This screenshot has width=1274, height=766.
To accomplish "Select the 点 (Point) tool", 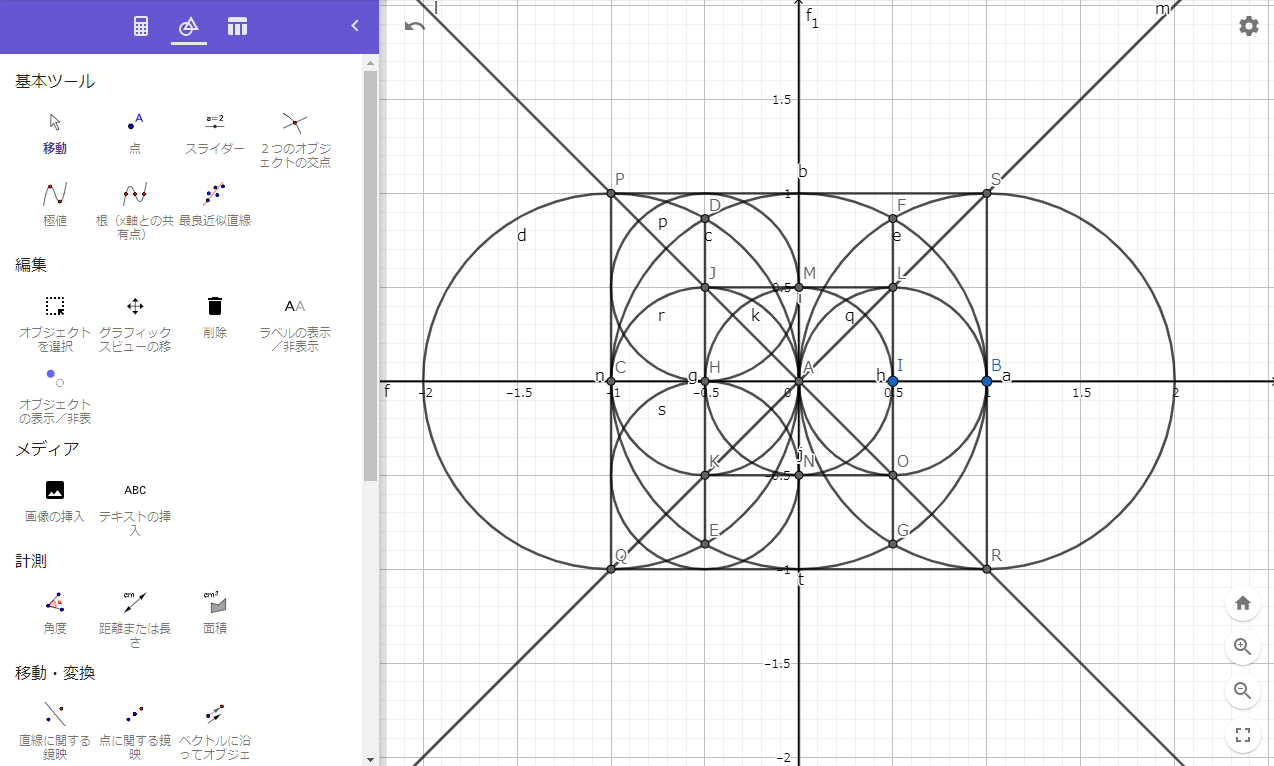I will tap(135, 134).
